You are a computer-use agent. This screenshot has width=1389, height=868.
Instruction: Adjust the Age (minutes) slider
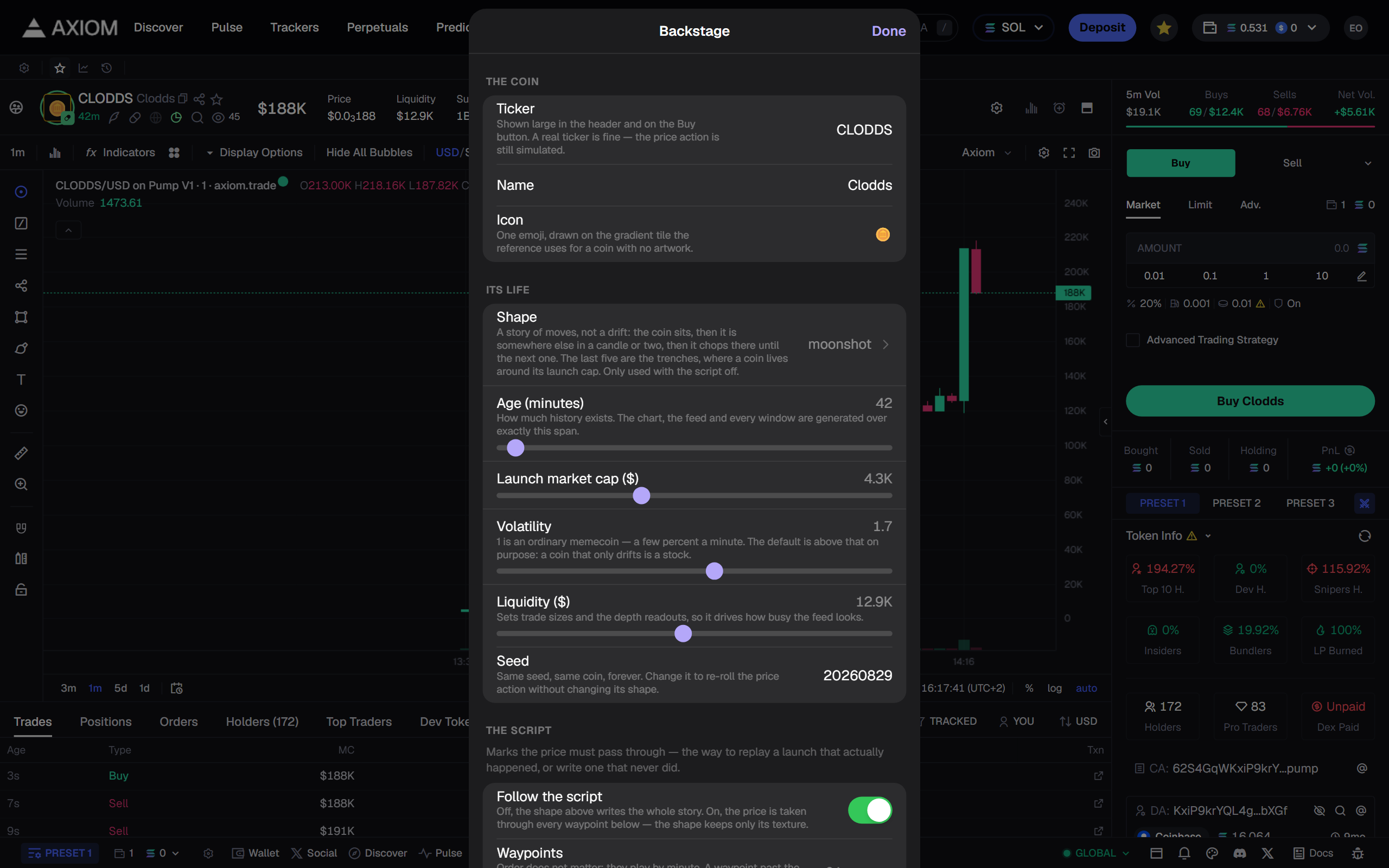(694, 448)
